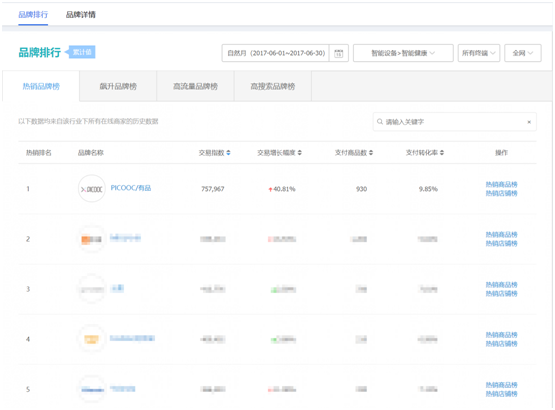The width and height of the screenshot is (555, 410).
Task: Open the 全网 dropdown
Action: (x=523, y=53)
